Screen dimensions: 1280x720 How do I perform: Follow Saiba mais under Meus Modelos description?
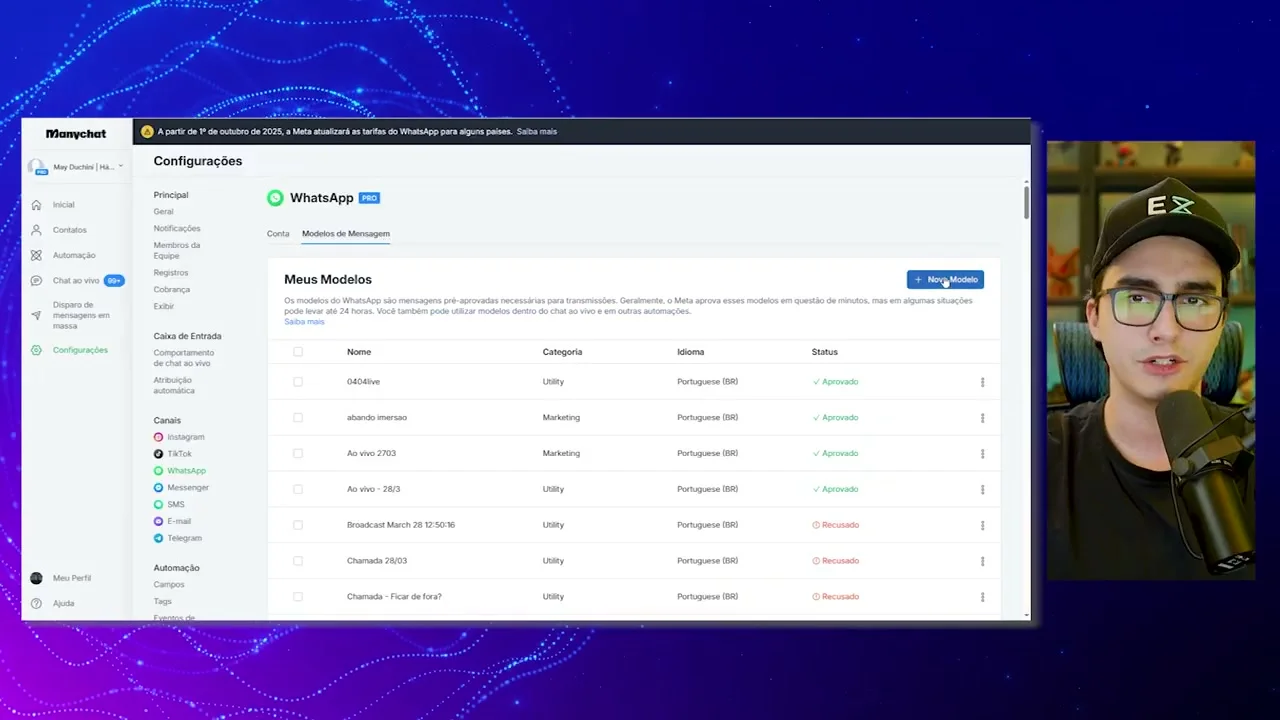tap(304, 322)
